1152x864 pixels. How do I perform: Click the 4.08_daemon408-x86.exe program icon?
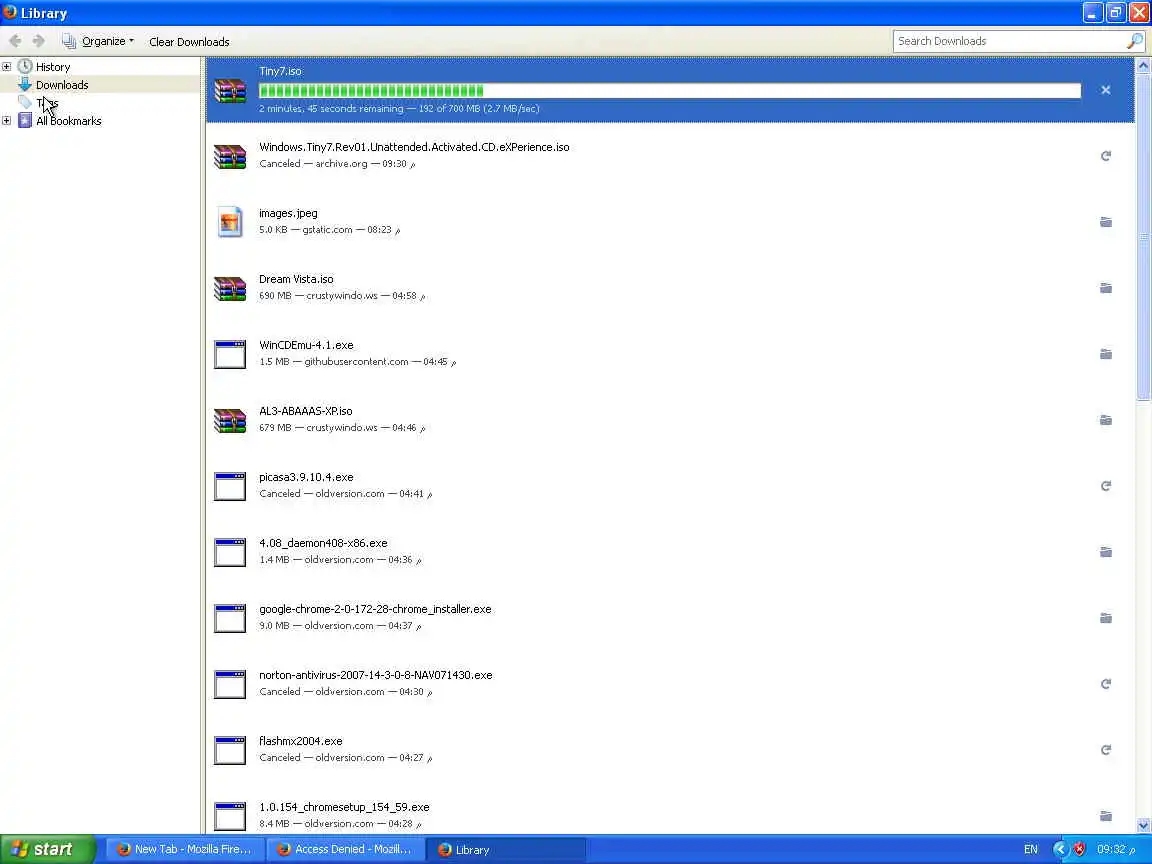(230, 552)
